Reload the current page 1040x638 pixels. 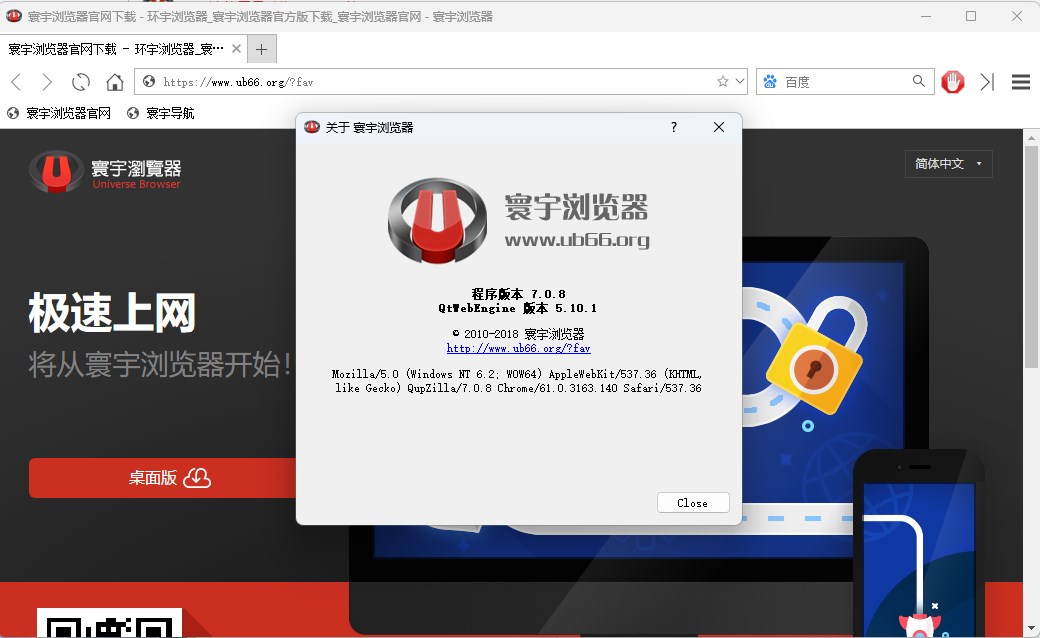[81, 82]
